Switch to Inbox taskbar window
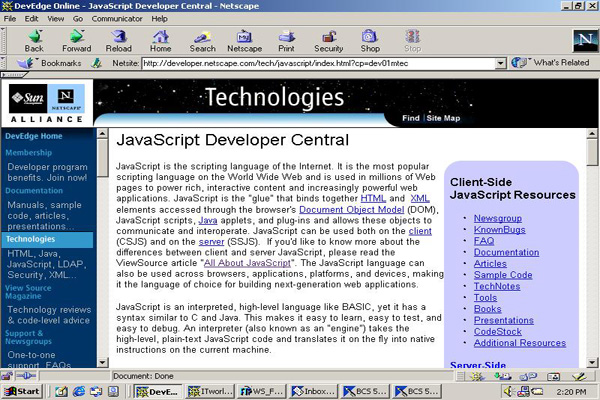The width and height of the screenshot is (600, 400). pos(313,391)
